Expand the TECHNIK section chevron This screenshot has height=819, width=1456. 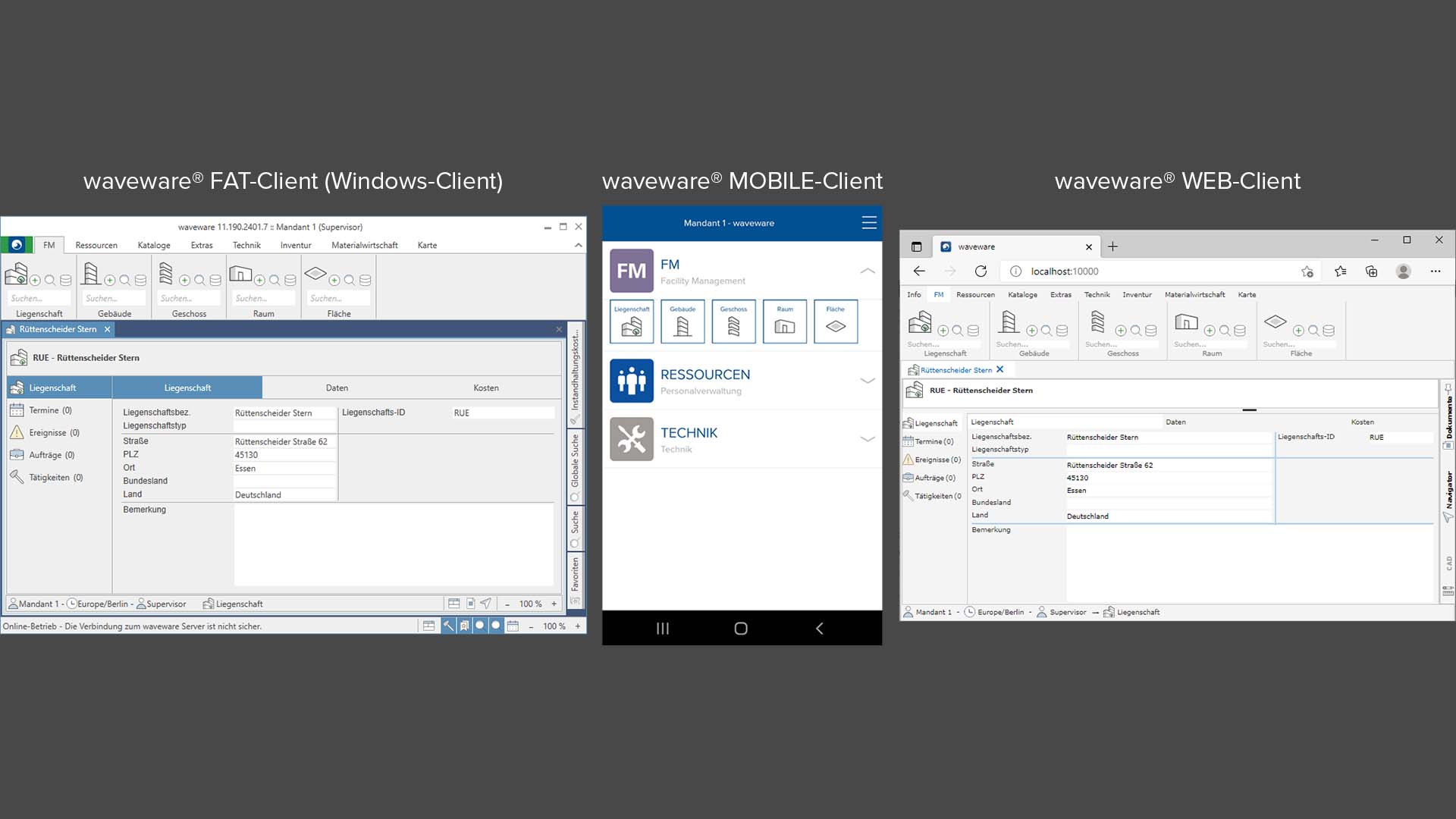point(868,439)
